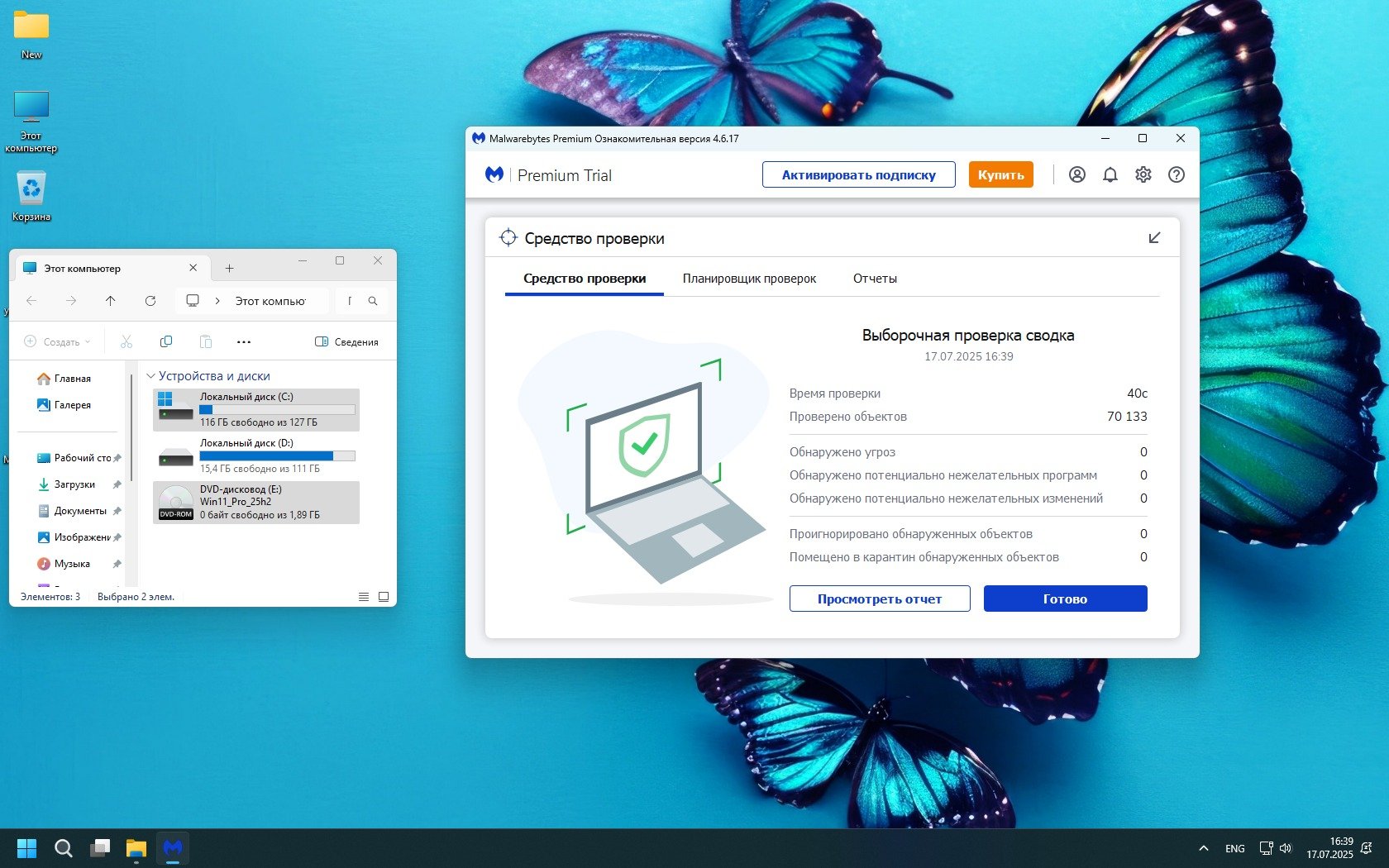Click Активировать подписку button
This screenshot has height=868, width=1389.
click(x=858, y=174)
